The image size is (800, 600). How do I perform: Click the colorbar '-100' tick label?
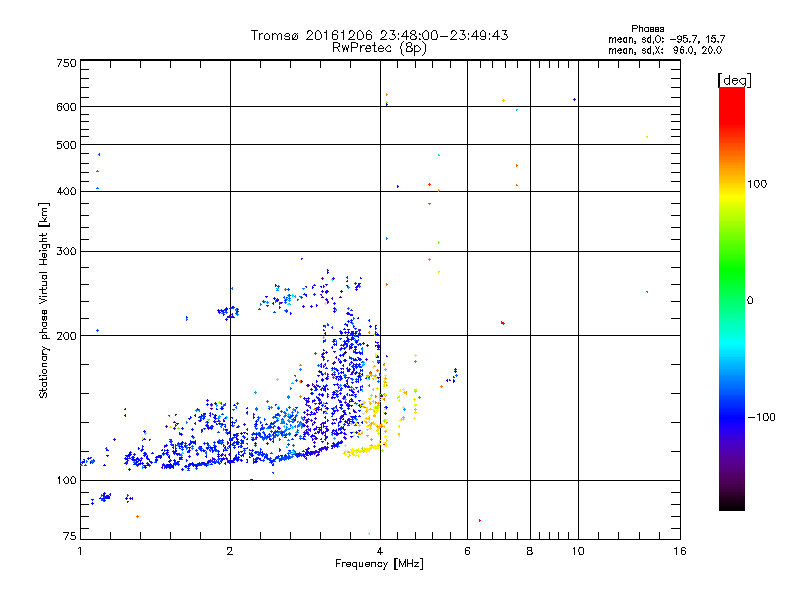(761, 417)
